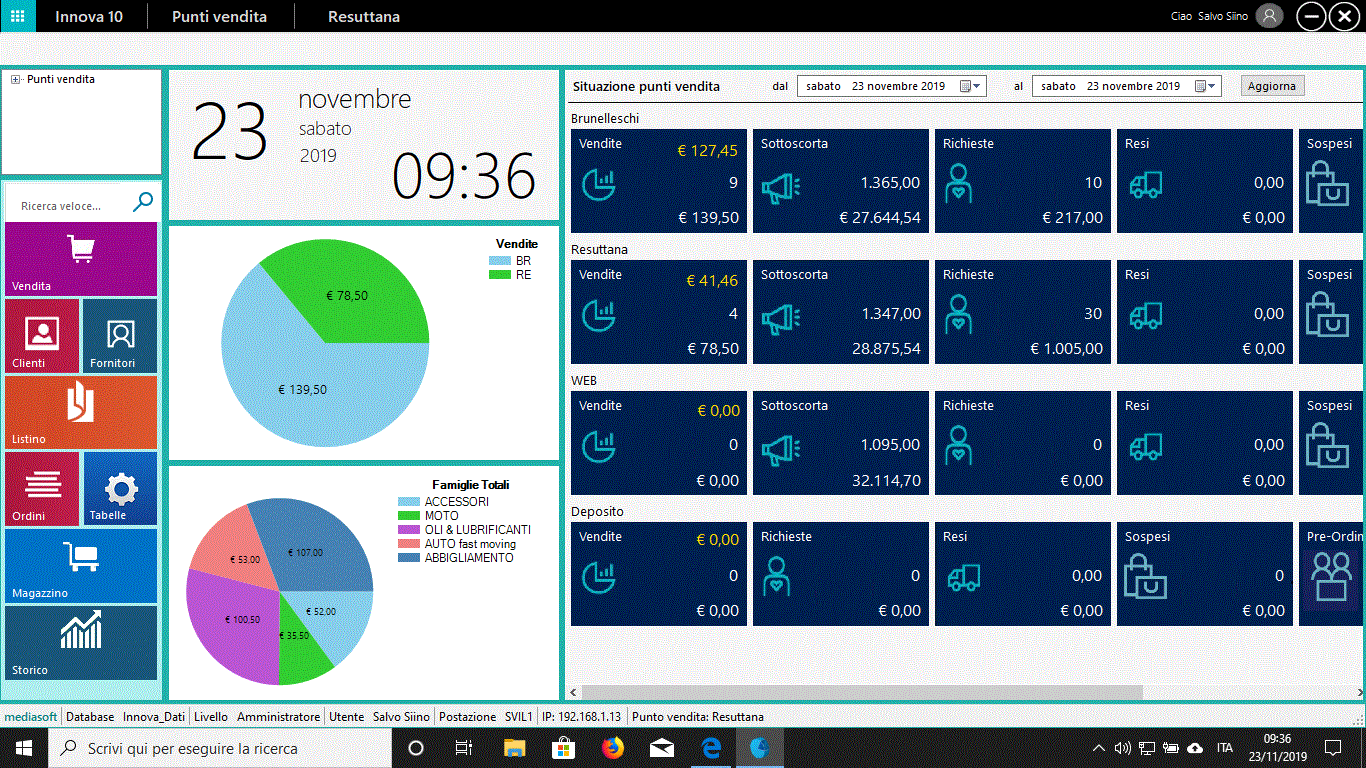The width and height of the screenshot is (1366, 768).
Task: Open the Clienti tile
Action: [x=42, y=336]
